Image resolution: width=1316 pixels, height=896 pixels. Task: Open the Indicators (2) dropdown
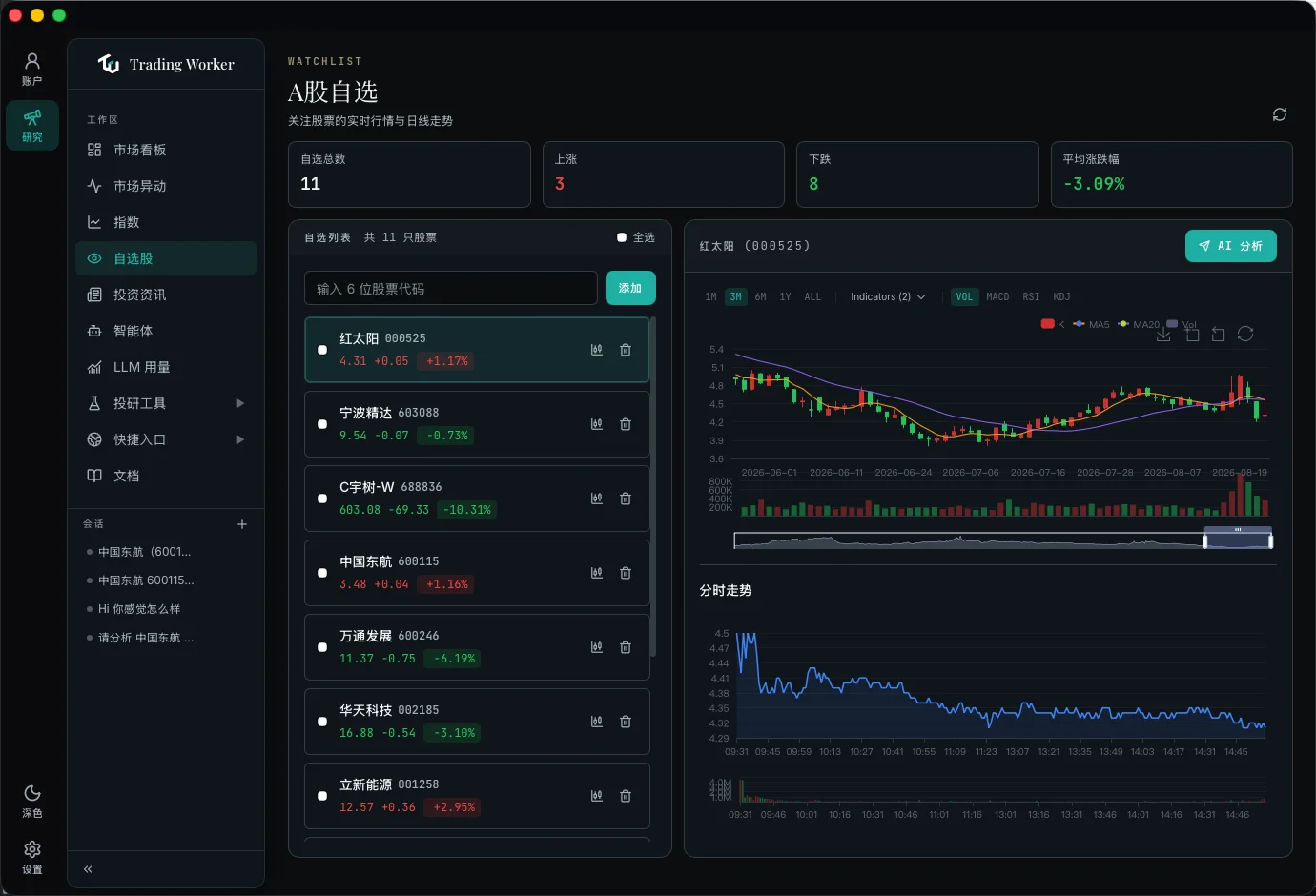(888, 296)
